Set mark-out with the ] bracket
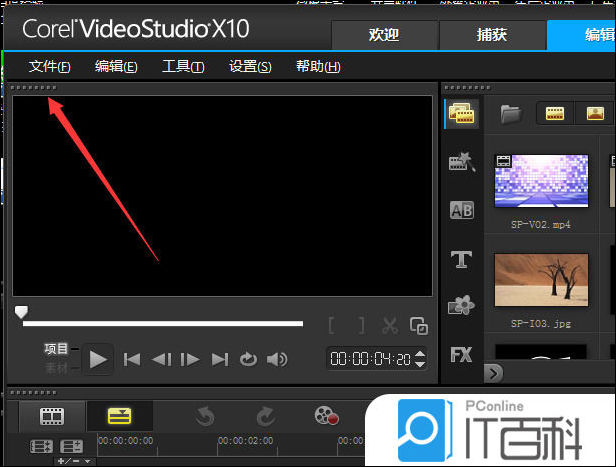 [x=361, y=326]
